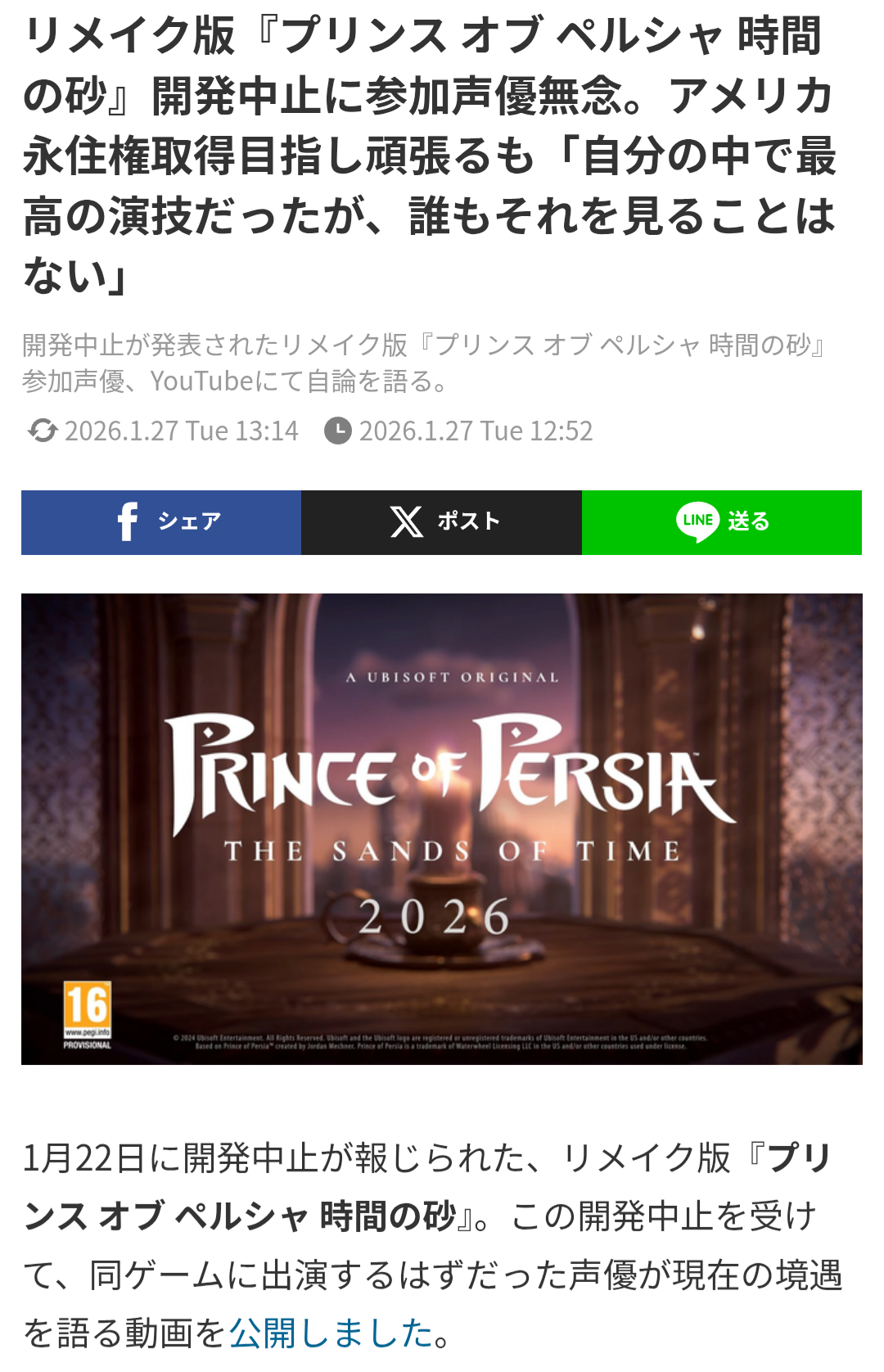
Task: Tap the シェア Facebook share label
Action: click(189, 521)
